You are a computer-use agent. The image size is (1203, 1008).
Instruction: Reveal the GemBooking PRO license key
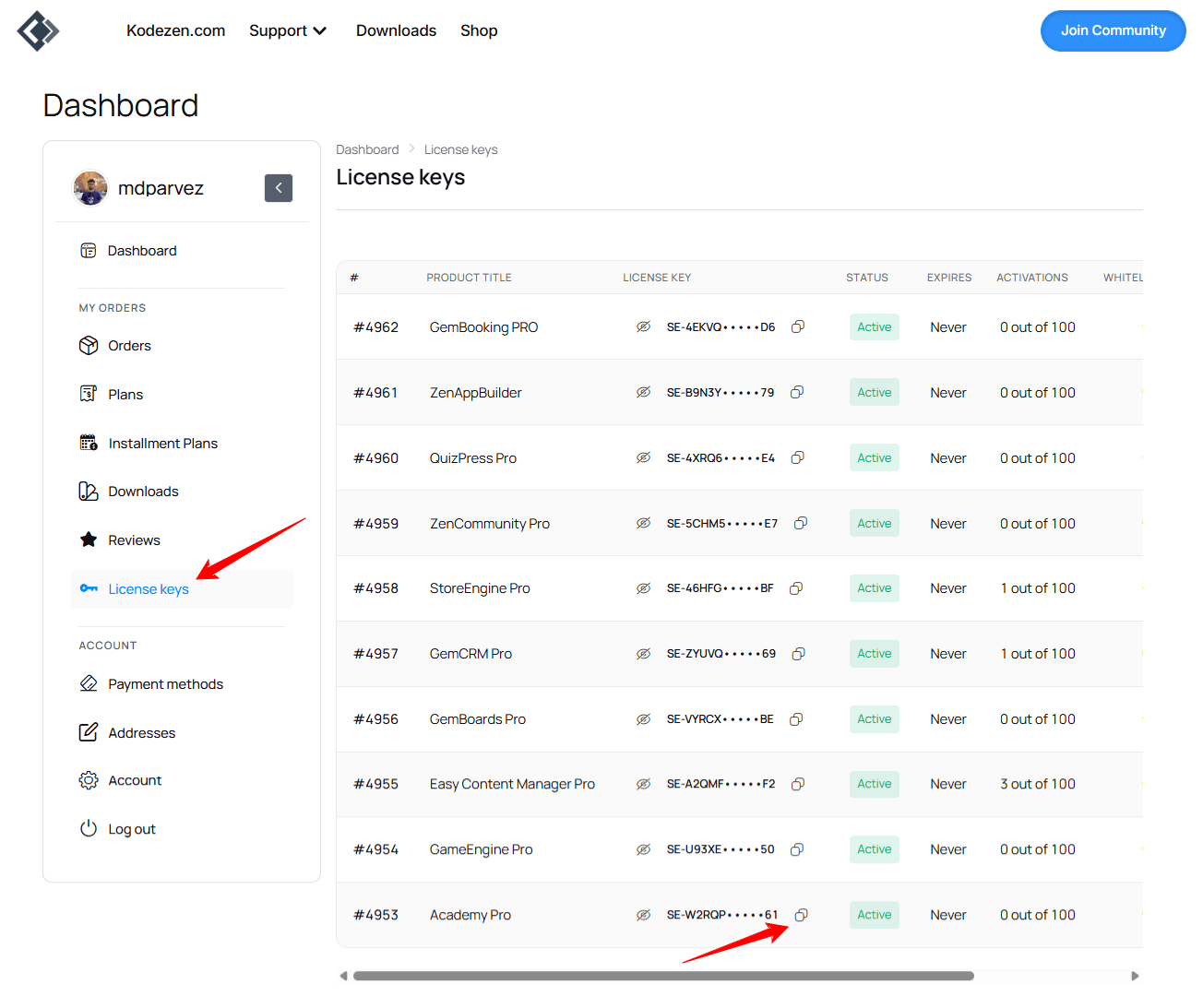[x=644, y=326]
